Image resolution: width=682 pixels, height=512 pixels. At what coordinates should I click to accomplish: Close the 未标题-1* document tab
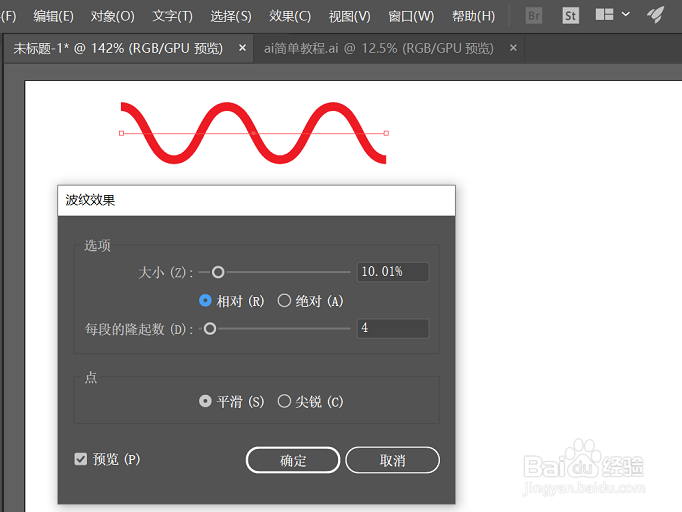pyautogui.click(x=242, y=48)
